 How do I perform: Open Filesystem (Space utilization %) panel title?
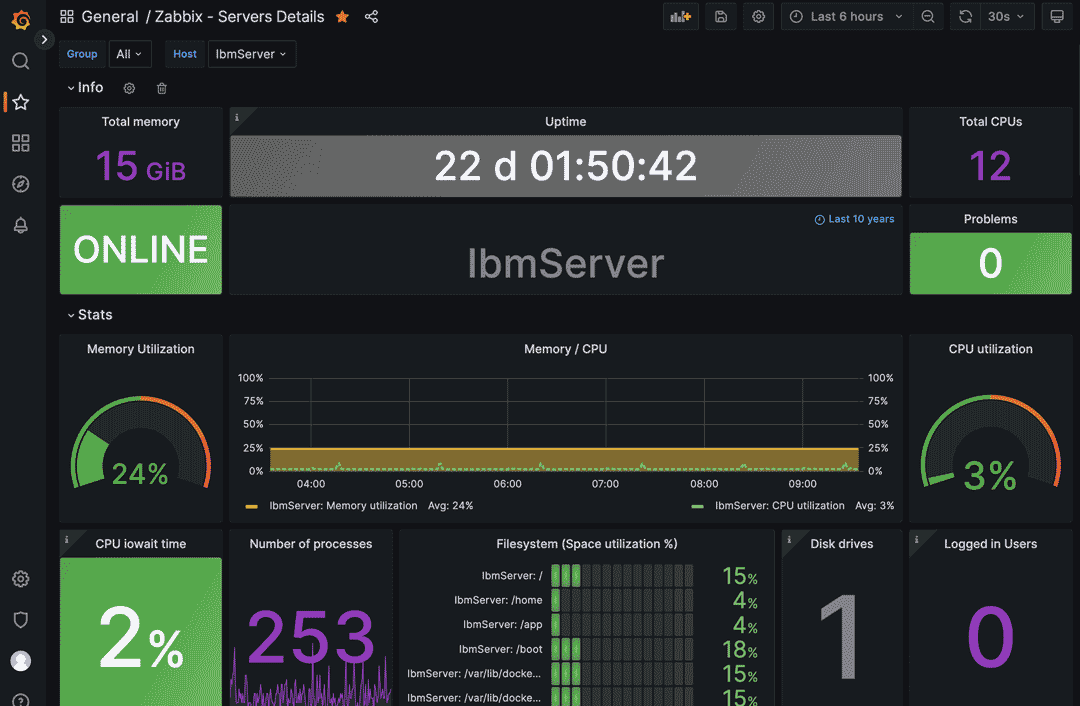(587, 544)
